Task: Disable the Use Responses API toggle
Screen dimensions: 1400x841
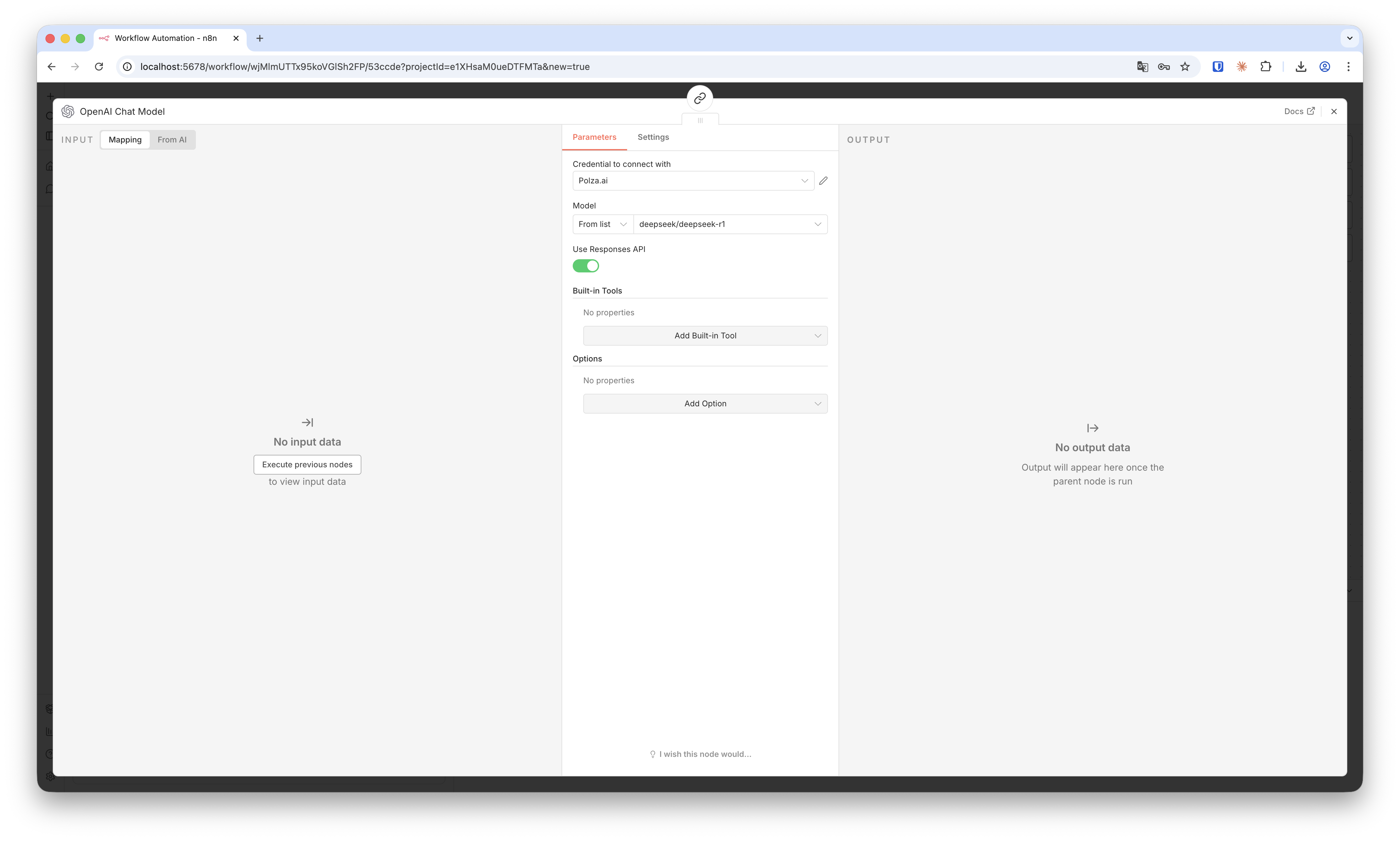Action: [x=585, y=266]
